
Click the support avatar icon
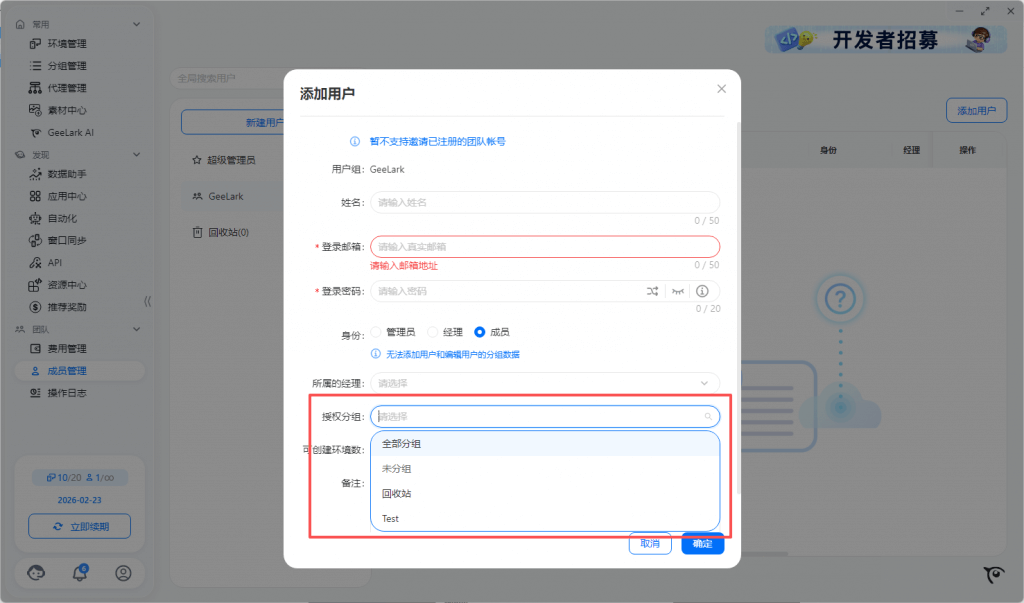pos(36,573)
